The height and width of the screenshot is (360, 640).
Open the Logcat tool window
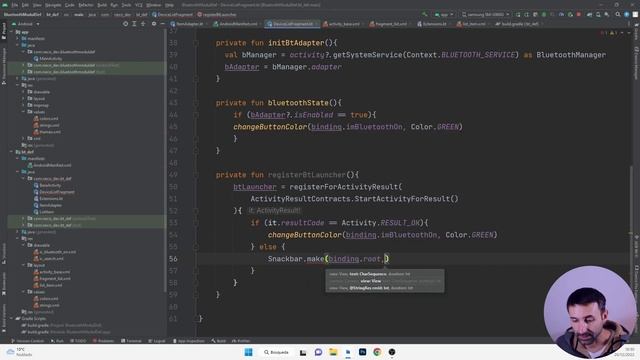tap(157, 341)
